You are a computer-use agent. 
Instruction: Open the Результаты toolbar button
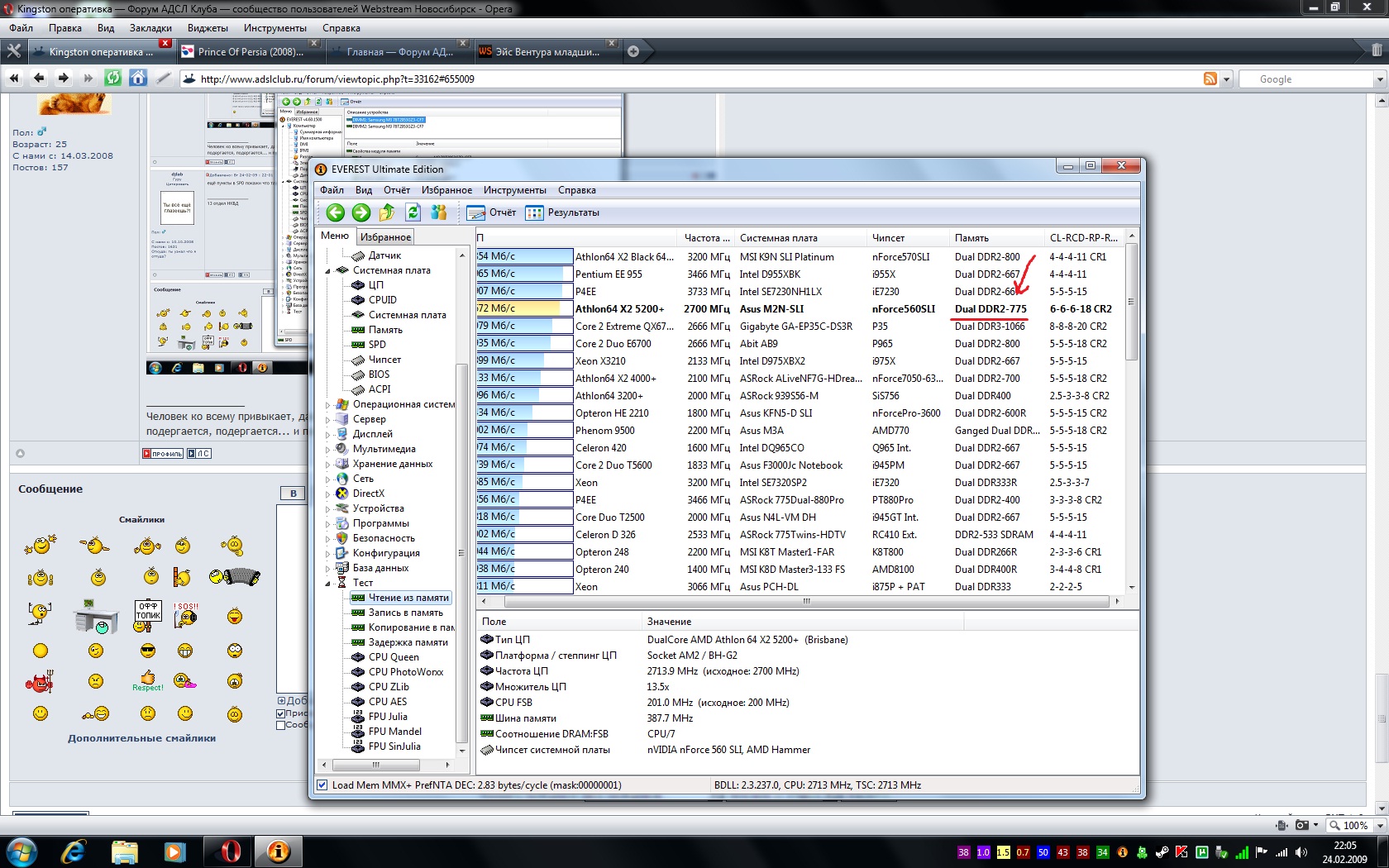562,212
